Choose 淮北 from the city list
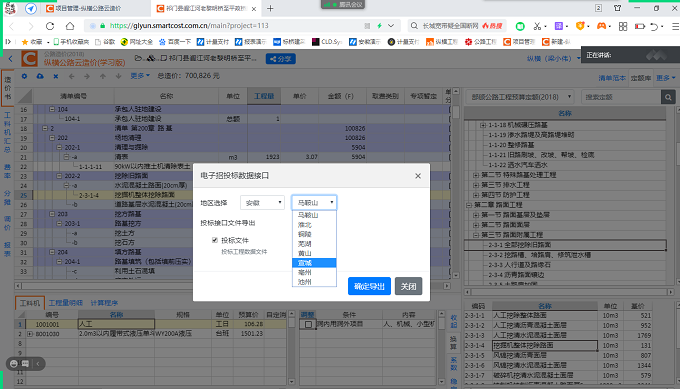 (x=314, y=225)
